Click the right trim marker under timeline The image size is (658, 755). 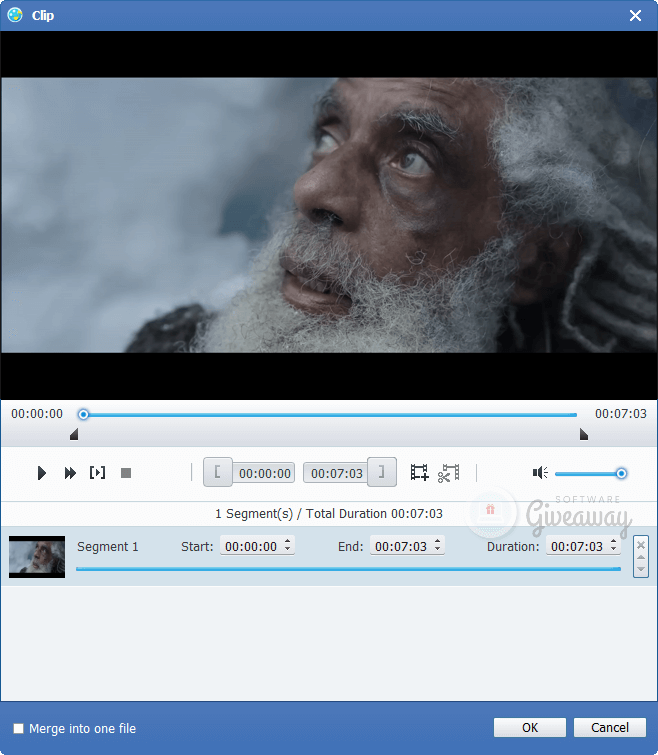[584, 435]
